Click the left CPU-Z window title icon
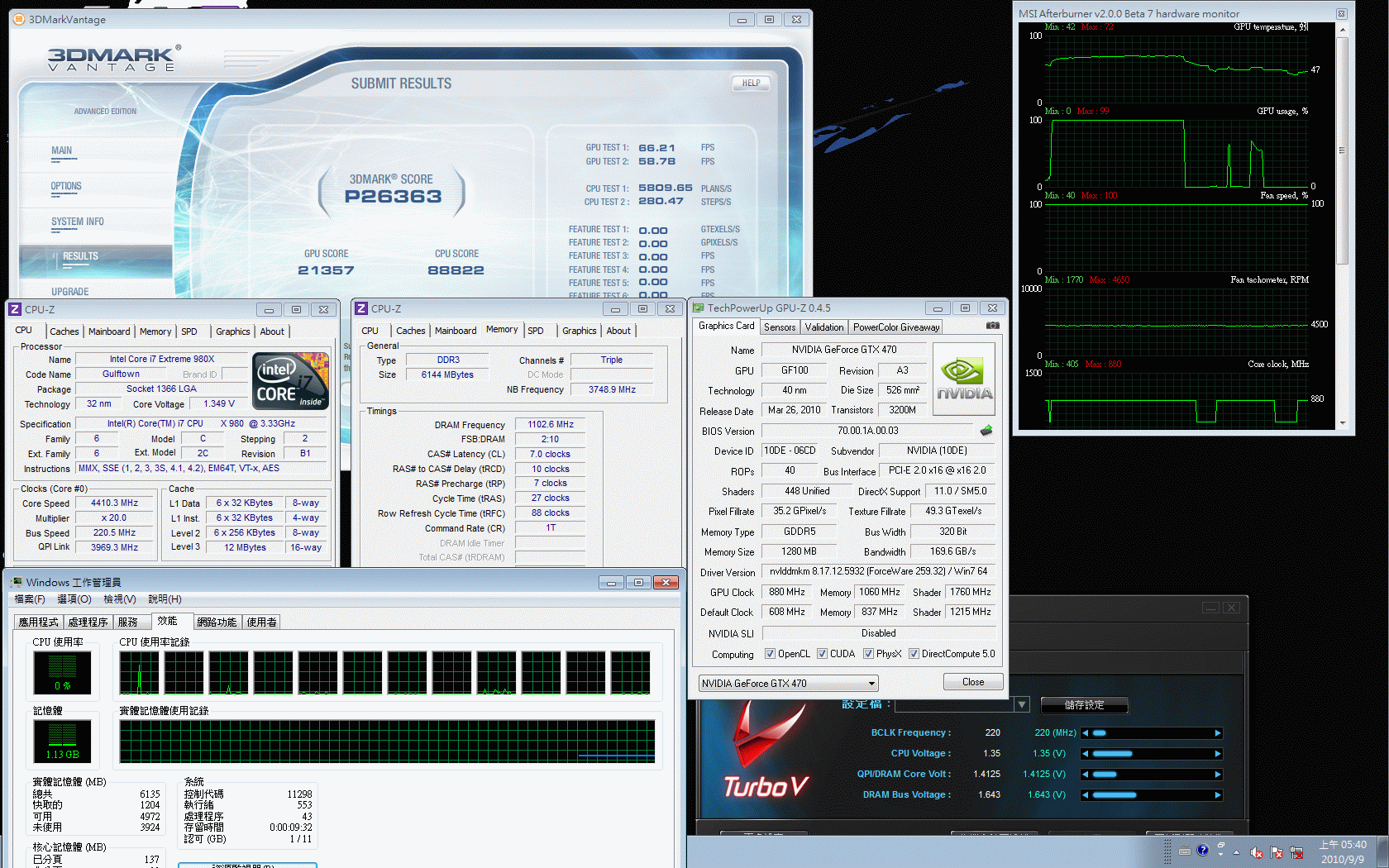The image size is (1389, 868). [x=14, y=309]
